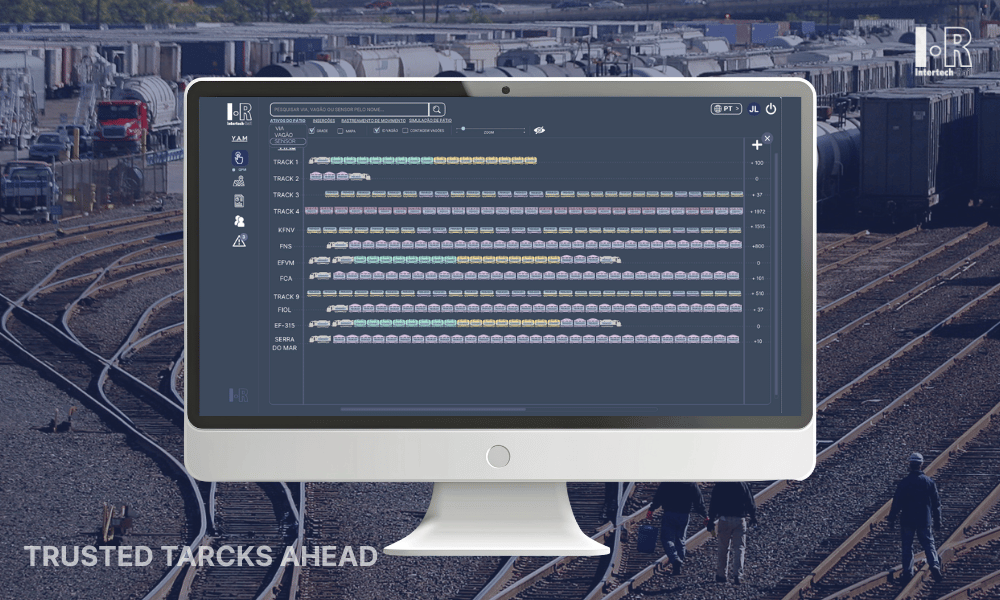
Task: Click the search magnifier button
Action: tap(437, 110)
